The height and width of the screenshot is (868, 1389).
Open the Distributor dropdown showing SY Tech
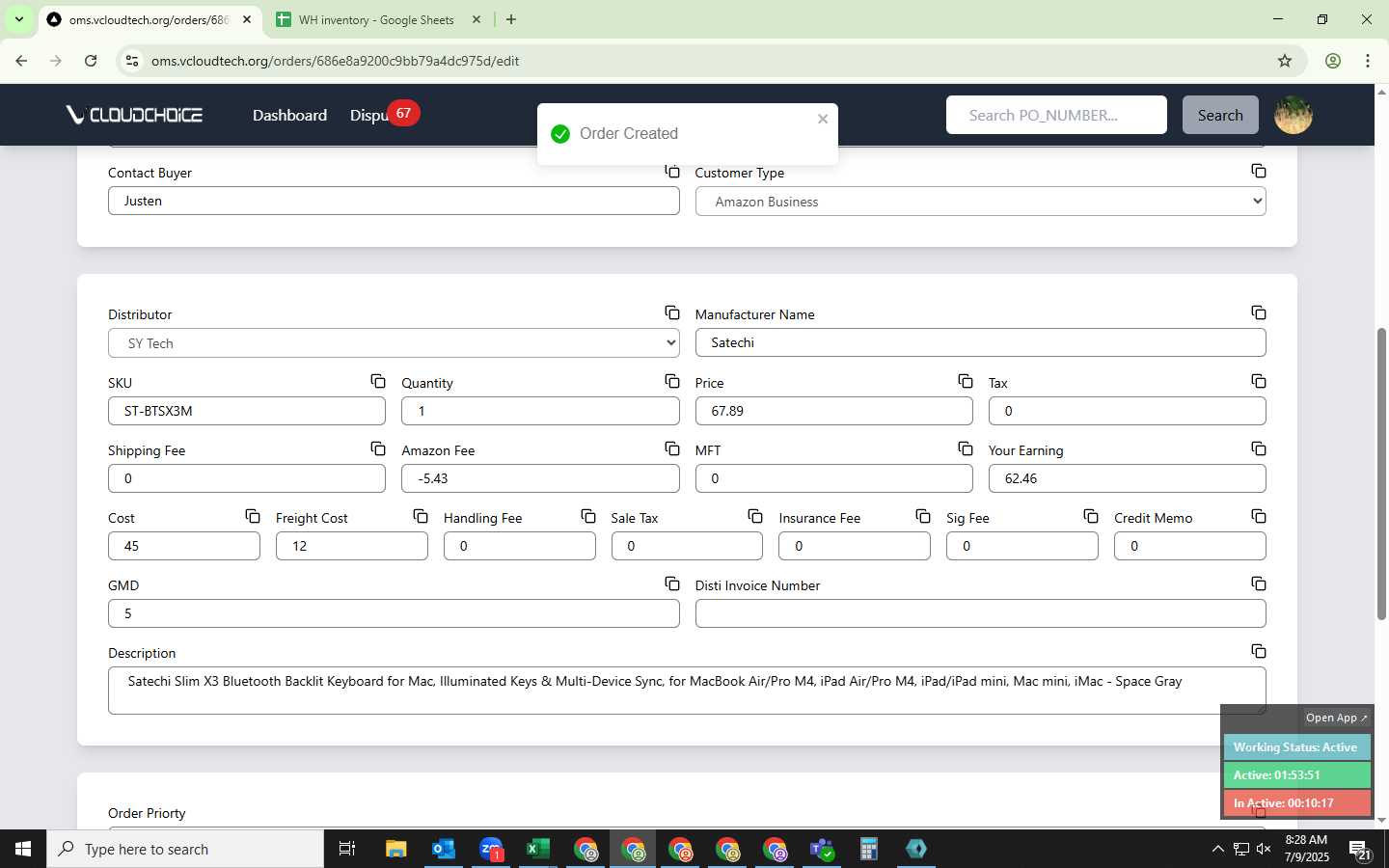pos(394,343)
